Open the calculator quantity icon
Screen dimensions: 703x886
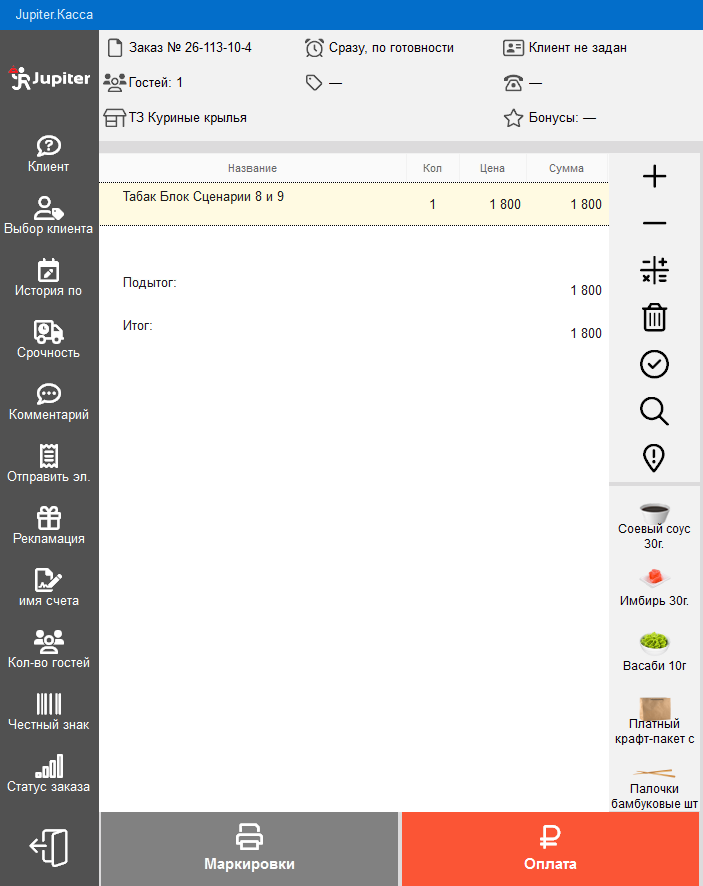654,270
